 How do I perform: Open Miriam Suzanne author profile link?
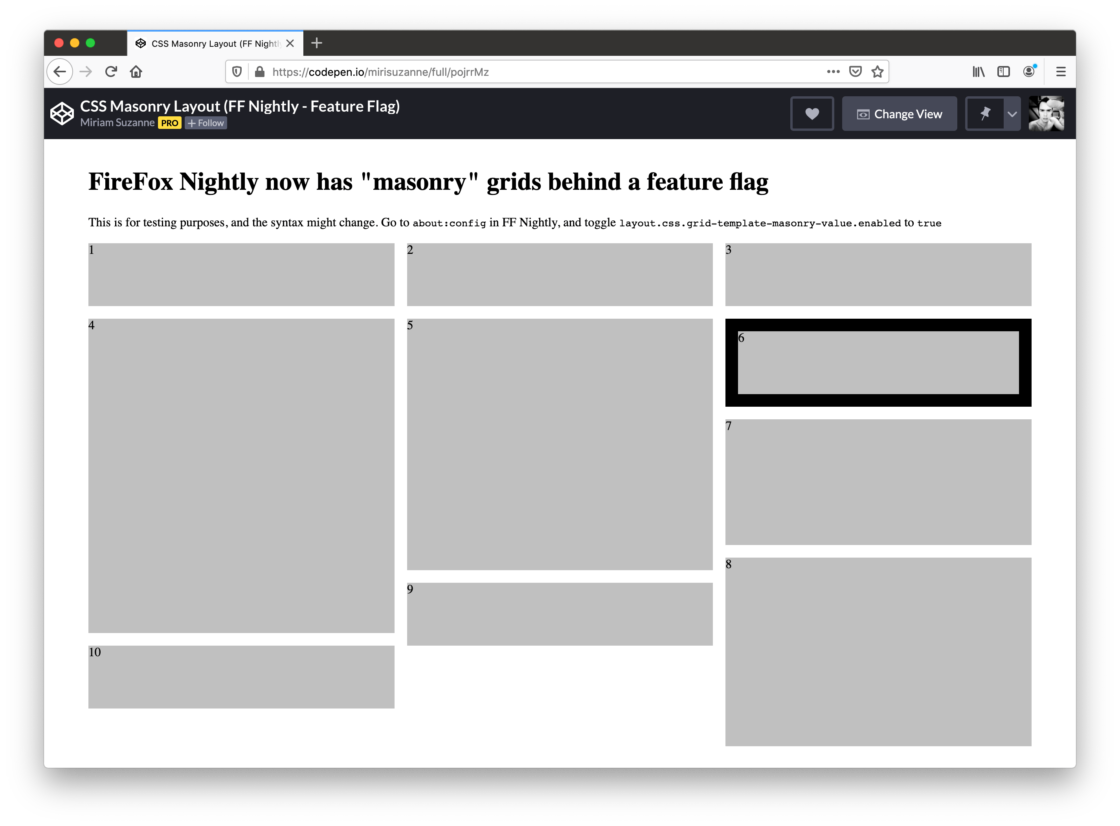coord(117,123)
